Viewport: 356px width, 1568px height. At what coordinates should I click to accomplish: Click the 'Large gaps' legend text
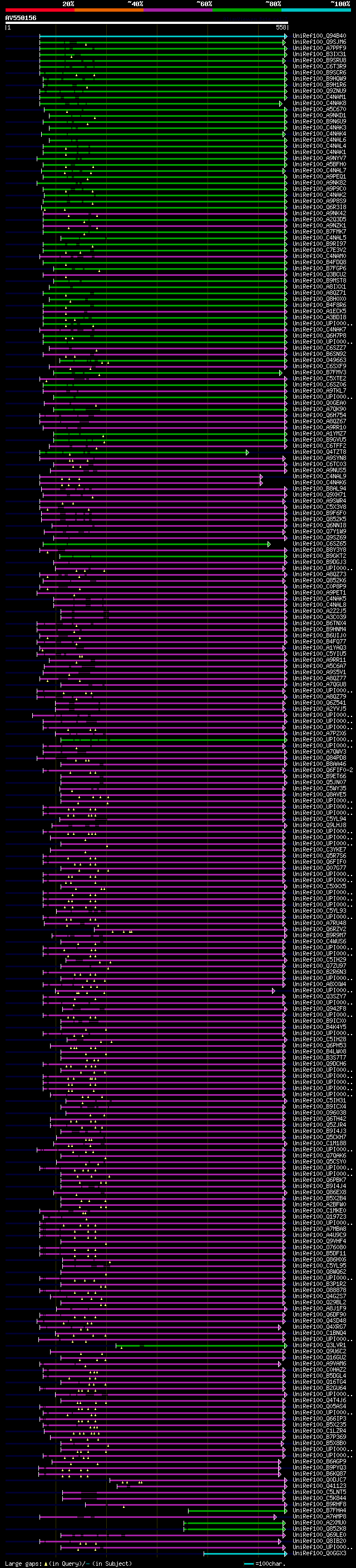point(23,1563)
